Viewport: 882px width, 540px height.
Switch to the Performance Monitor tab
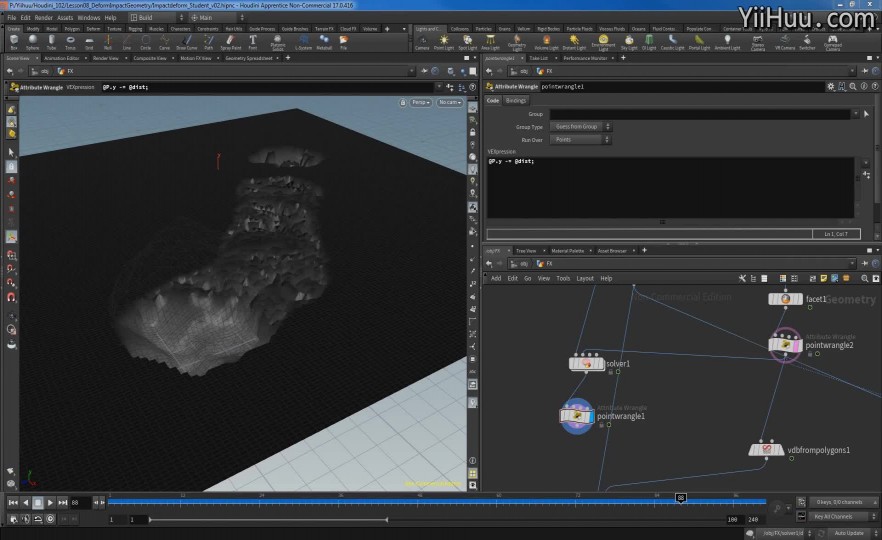pyautogui.click(x=585, y=58)
